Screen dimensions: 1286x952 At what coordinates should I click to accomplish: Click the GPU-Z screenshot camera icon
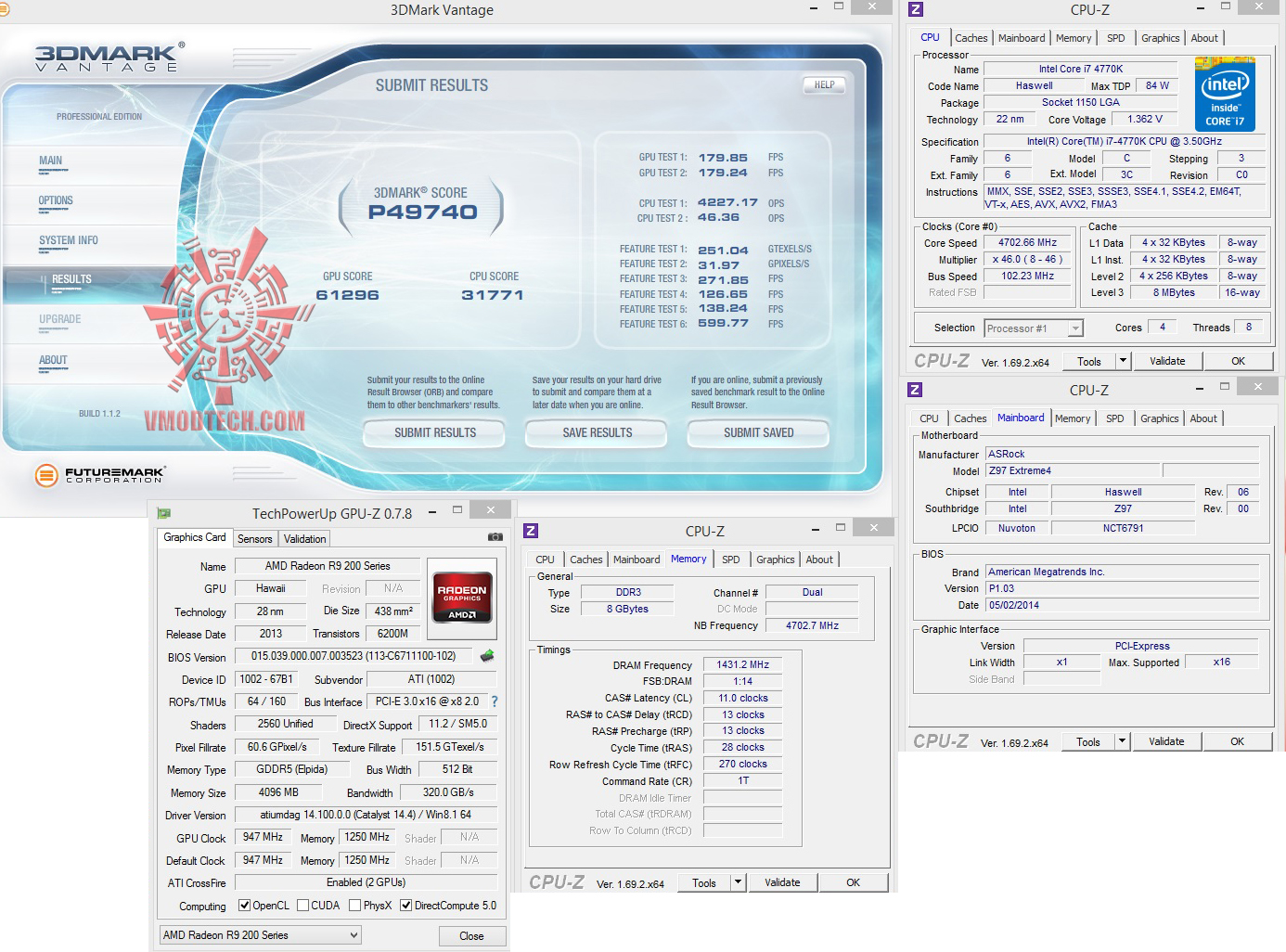pyautogui.click(x=495, y=537)
